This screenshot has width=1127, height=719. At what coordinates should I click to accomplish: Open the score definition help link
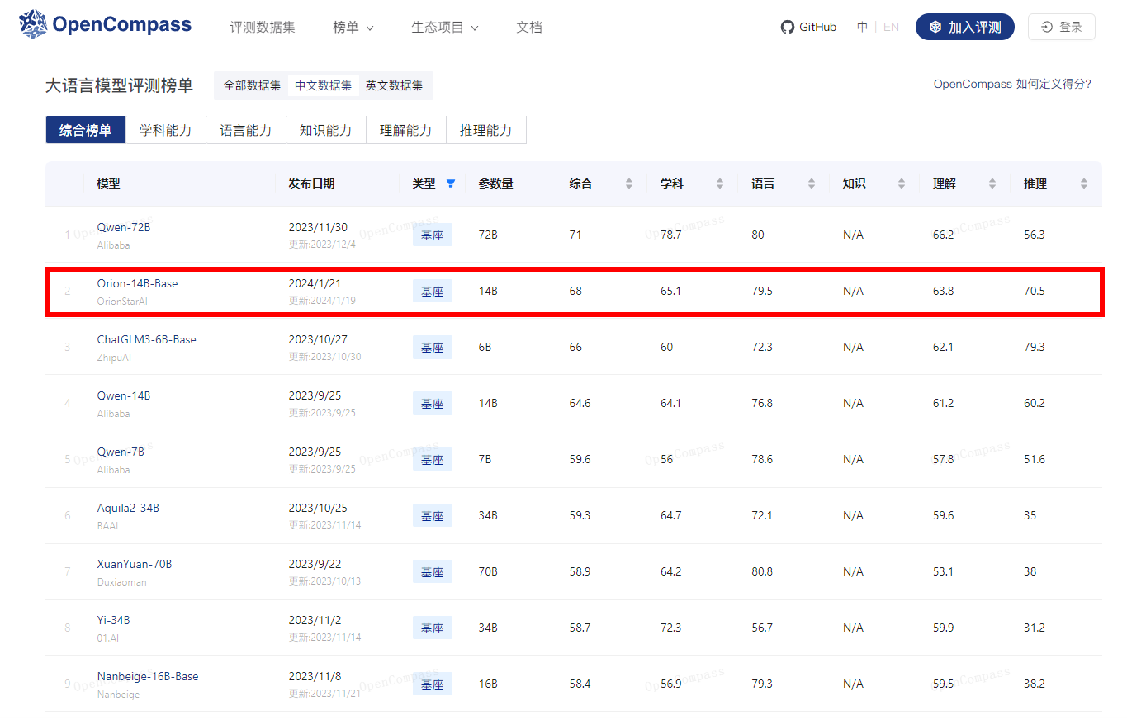tap(1012, 84)
